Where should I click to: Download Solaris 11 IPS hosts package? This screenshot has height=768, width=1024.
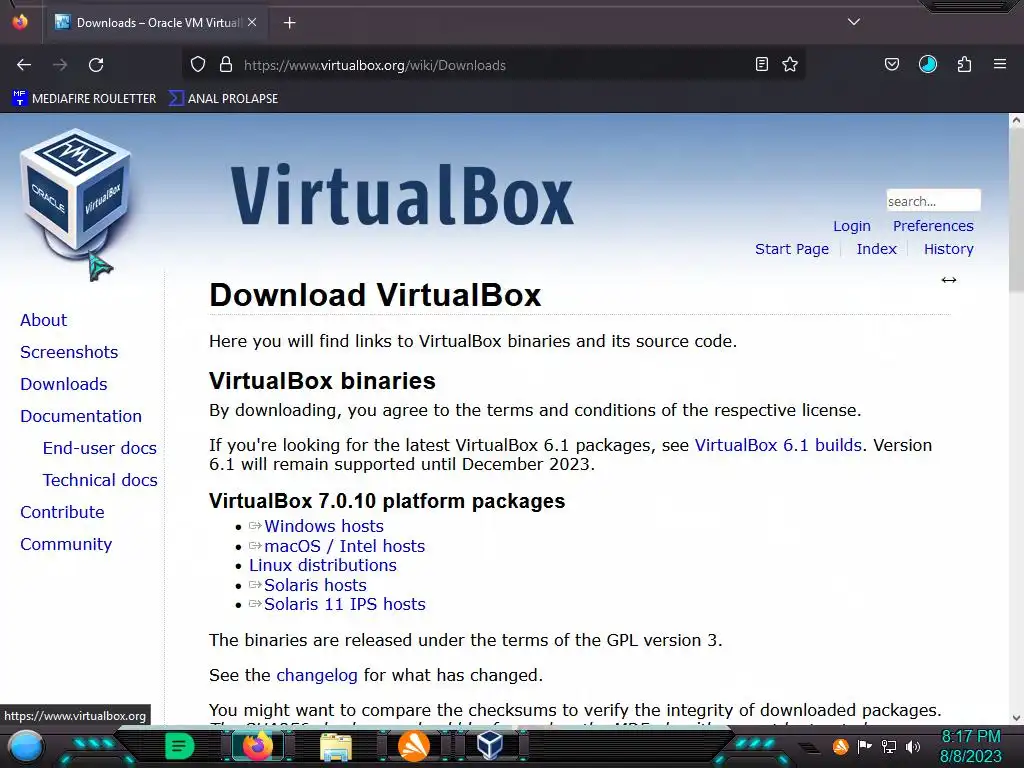click(345, 604)
